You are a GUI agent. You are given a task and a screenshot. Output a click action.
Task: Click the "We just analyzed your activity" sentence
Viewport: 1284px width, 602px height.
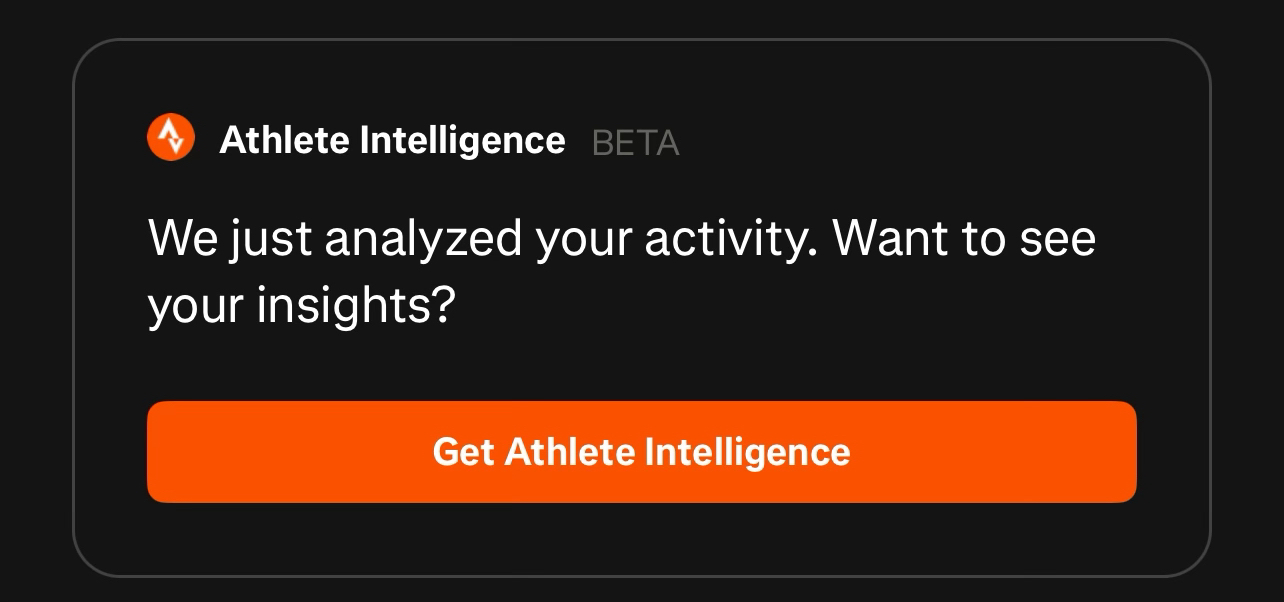pyautogui.click(x=478, y=238)
